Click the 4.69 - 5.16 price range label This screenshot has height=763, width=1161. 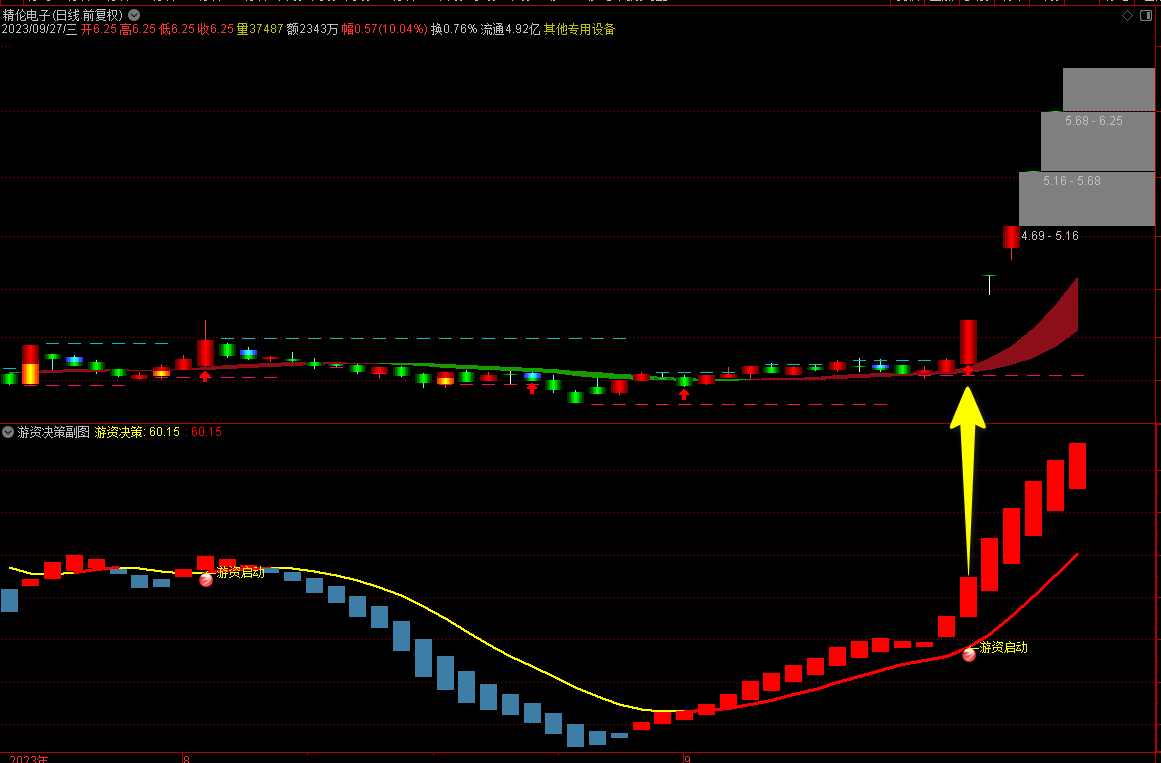(x=1050, y=236)
